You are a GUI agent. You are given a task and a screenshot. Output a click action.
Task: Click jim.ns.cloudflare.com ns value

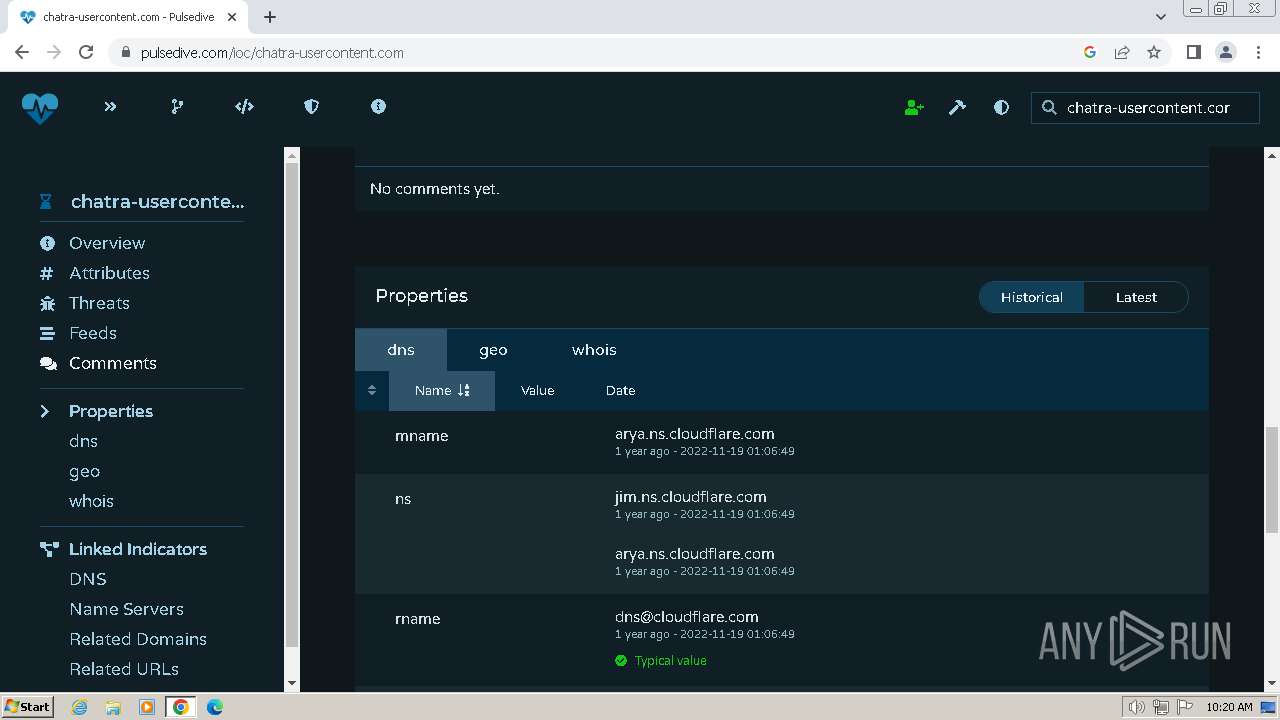click(691, 497)
